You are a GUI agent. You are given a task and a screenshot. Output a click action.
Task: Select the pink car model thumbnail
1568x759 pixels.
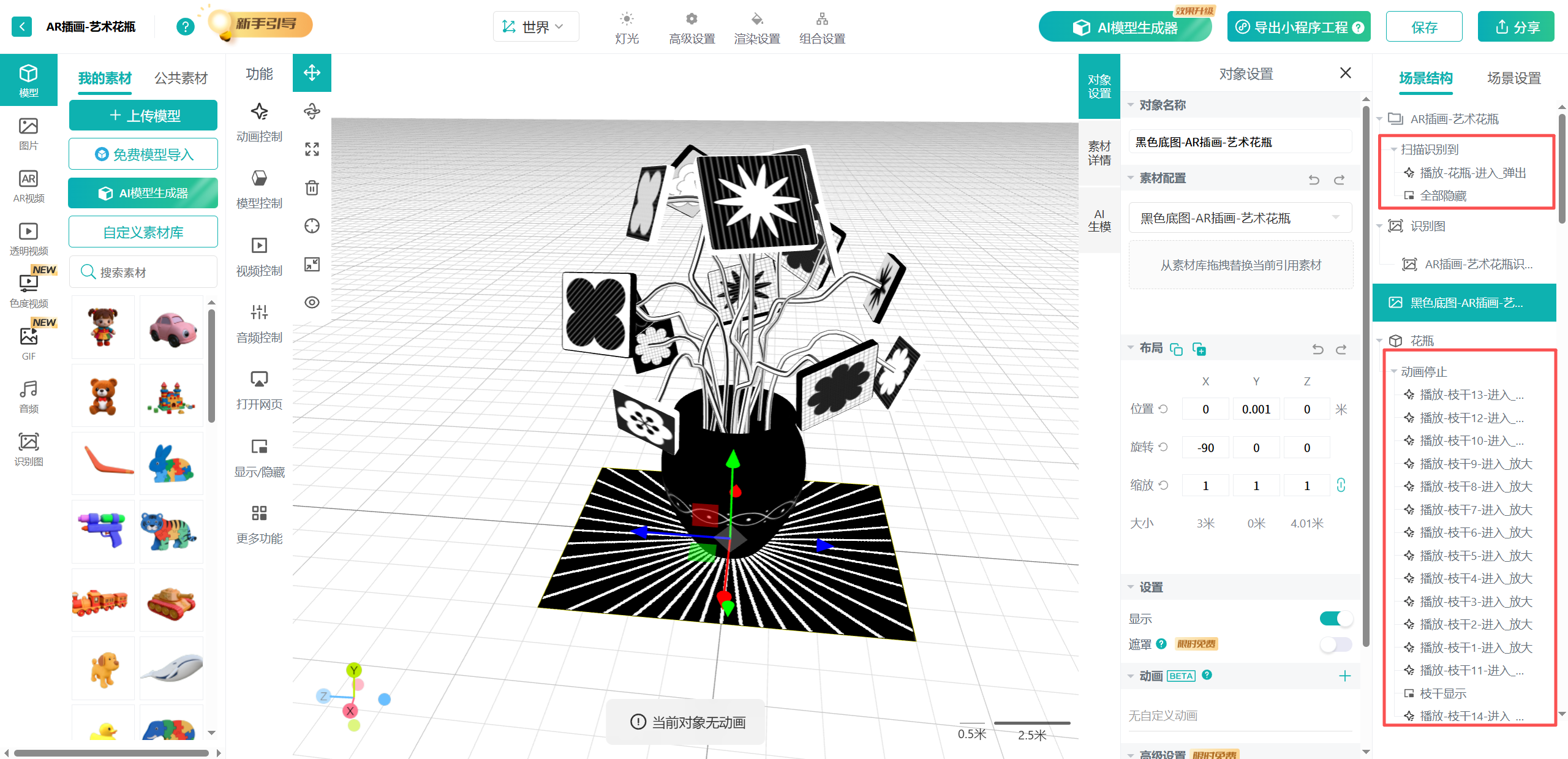point(172,328)
